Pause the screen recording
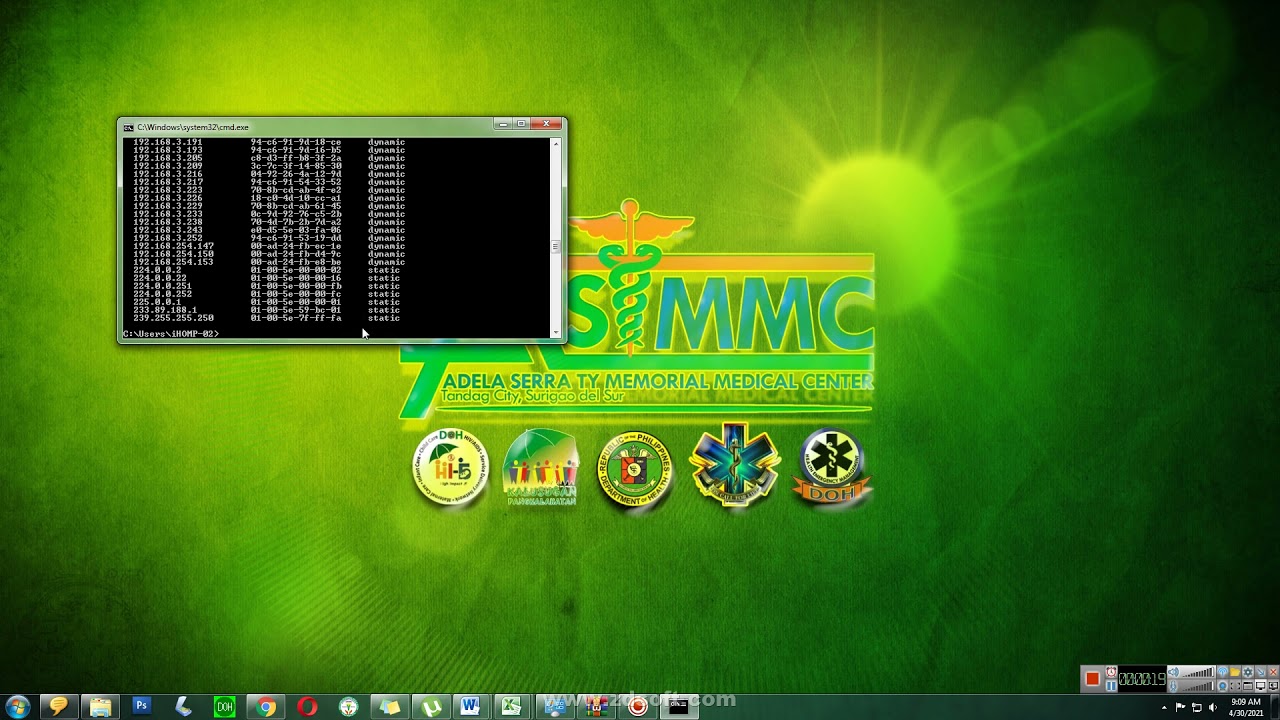This screenshot has height=720, width=1280. tap(1111, 686)
